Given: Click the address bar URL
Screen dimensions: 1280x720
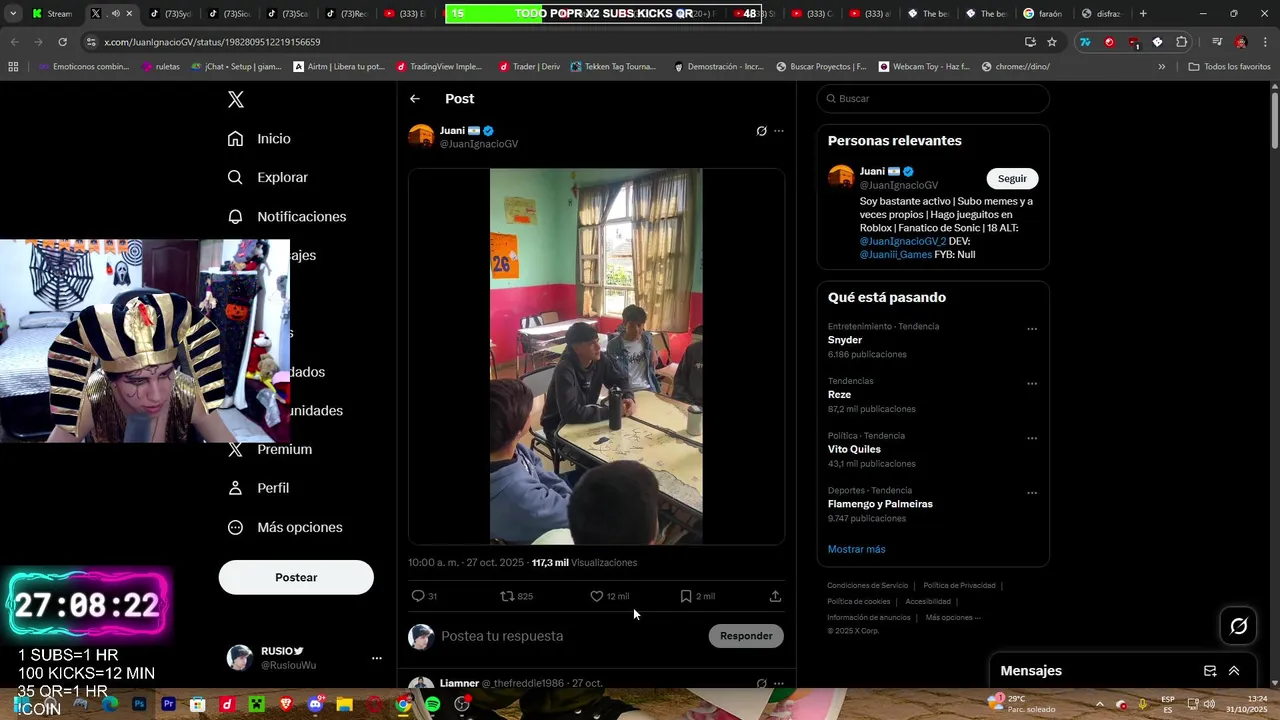Looking at the screenshot, I should pos(212,42).
